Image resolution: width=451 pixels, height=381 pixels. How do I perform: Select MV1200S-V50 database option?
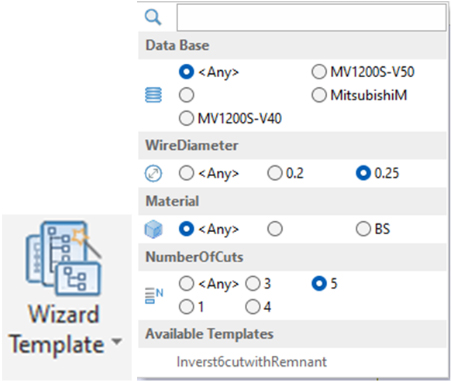(363, 72)
